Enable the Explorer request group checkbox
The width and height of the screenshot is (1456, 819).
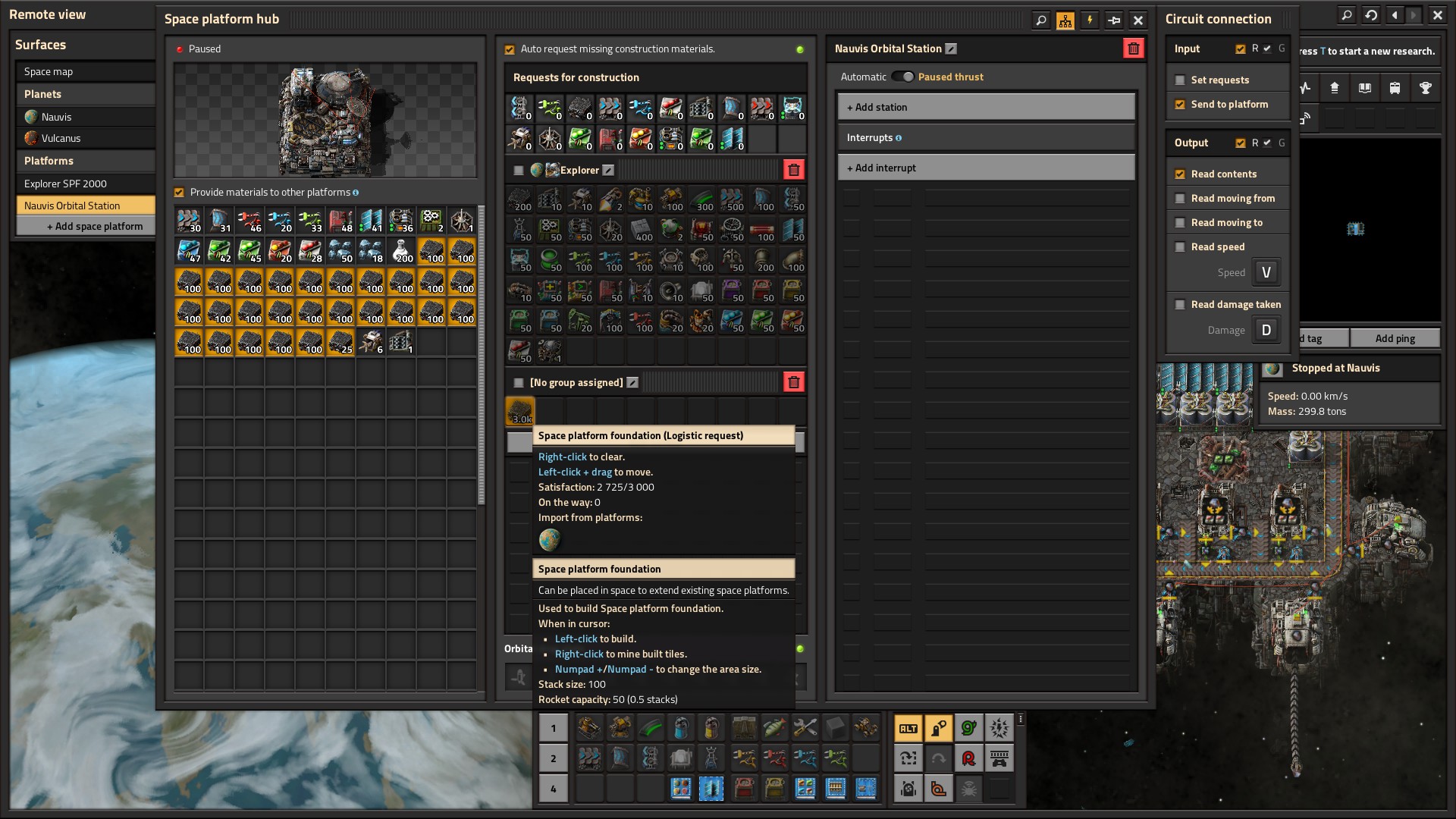519,171
